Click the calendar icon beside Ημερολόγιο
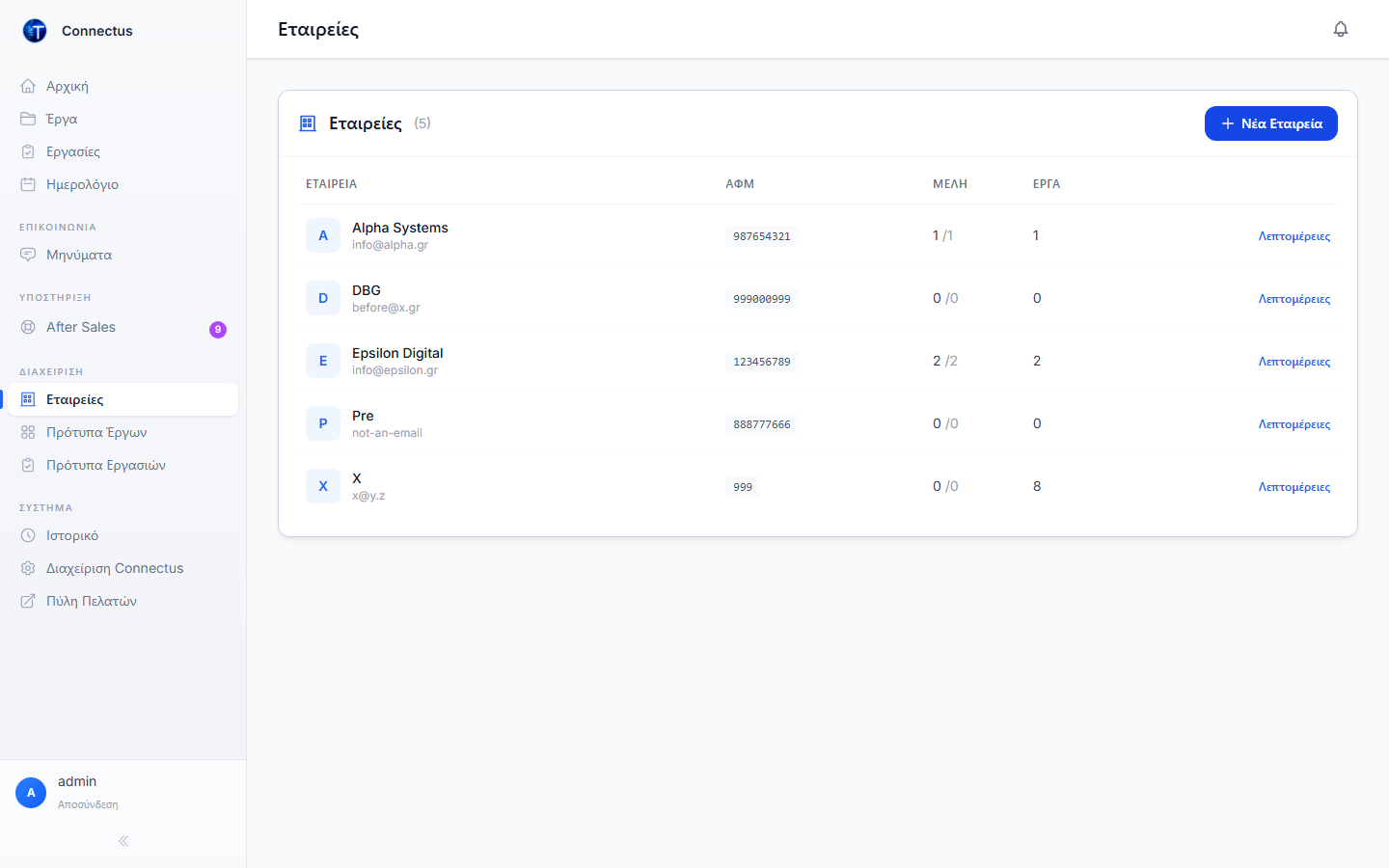The width and height of the screenshot is (1389, 868). 28,184
